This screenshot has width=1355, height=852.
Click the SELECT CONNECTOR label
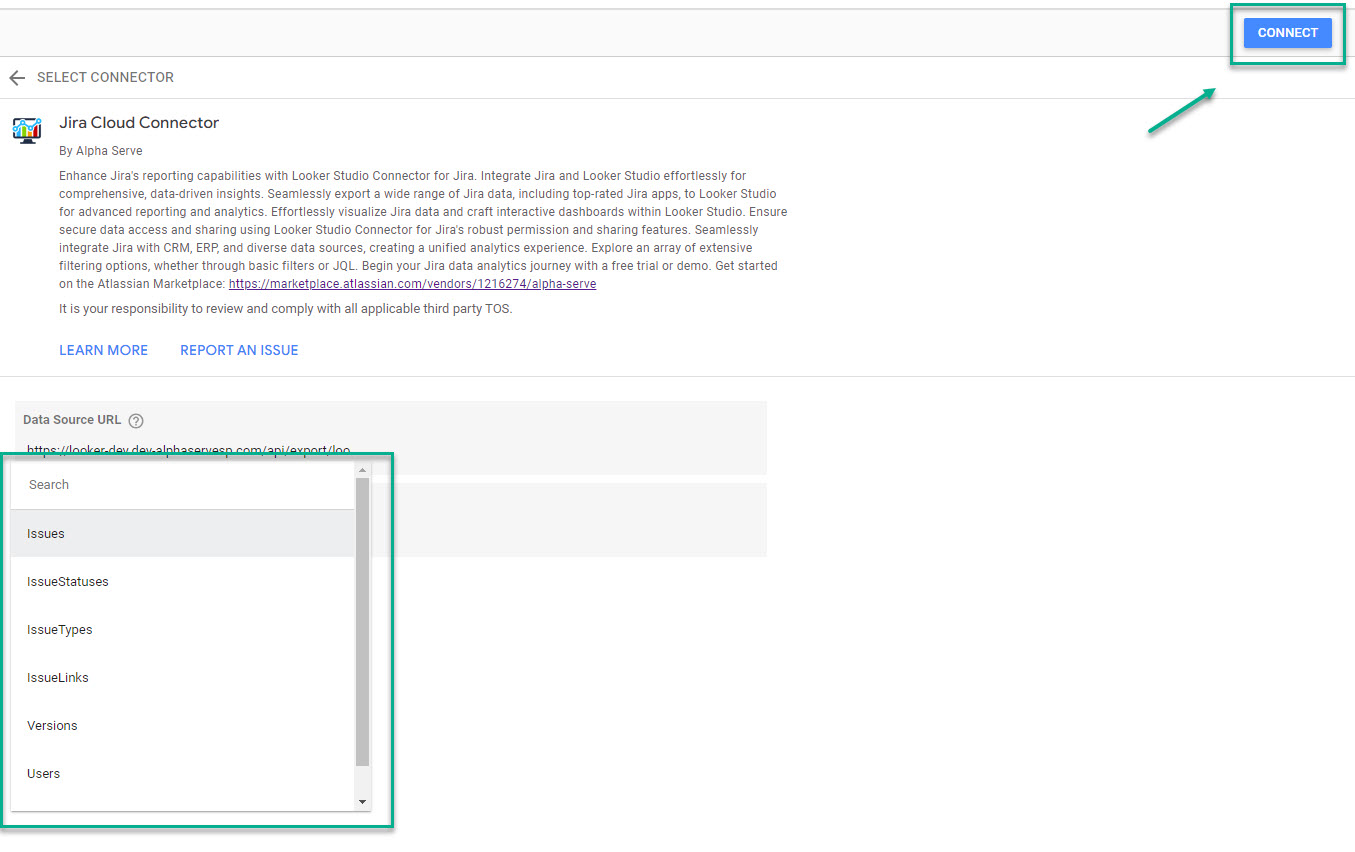pyautogui.click(x=105, y=78)
